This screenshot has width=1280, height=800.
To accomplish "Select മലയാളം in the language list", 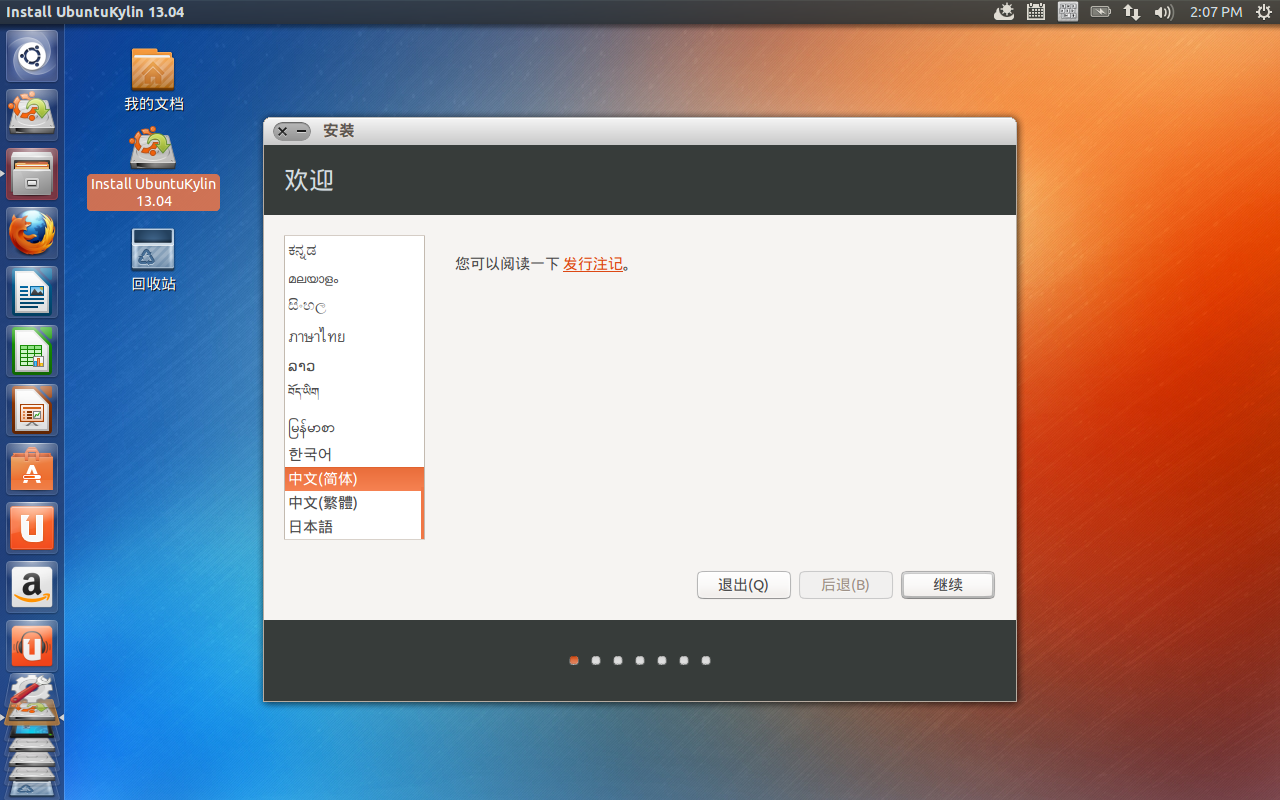I will point(353,279).
